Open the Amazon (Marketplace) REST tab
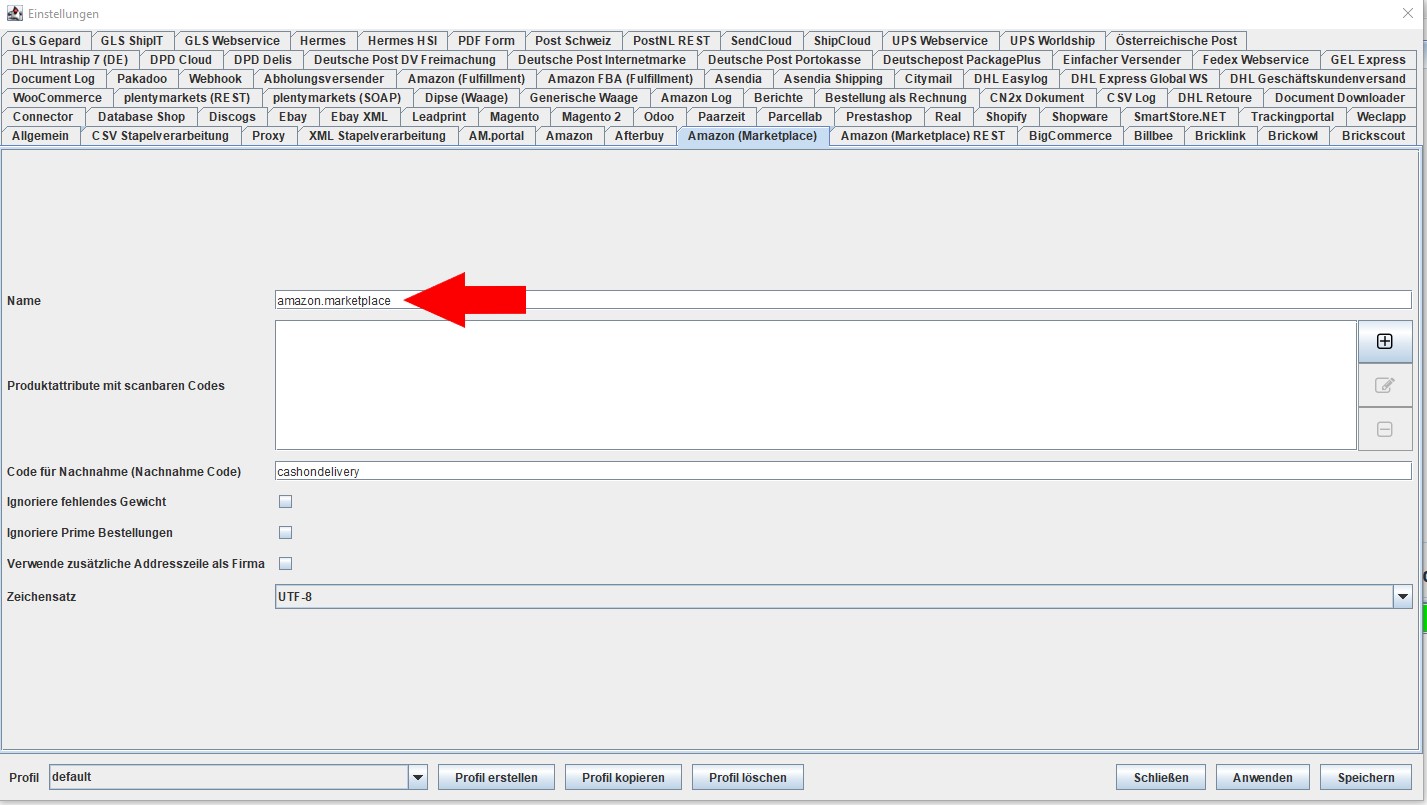 (923, 136)
